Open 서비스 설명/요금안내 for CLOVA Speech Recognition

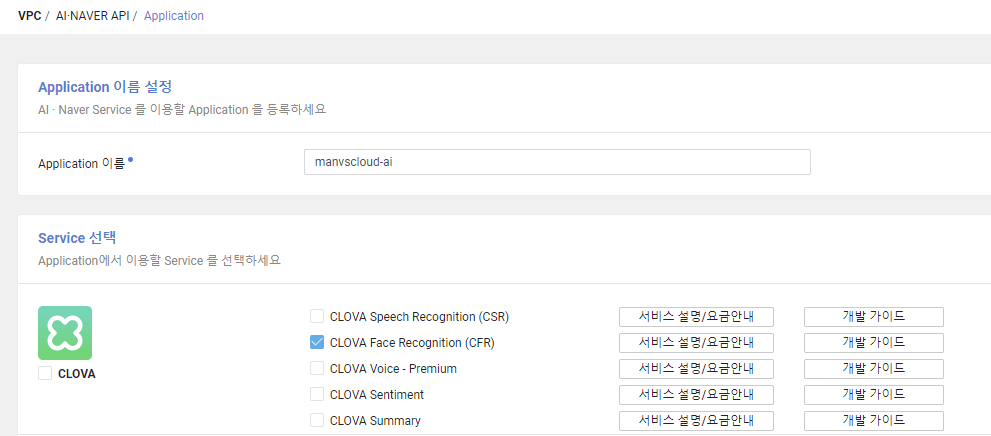click(696, 317)
